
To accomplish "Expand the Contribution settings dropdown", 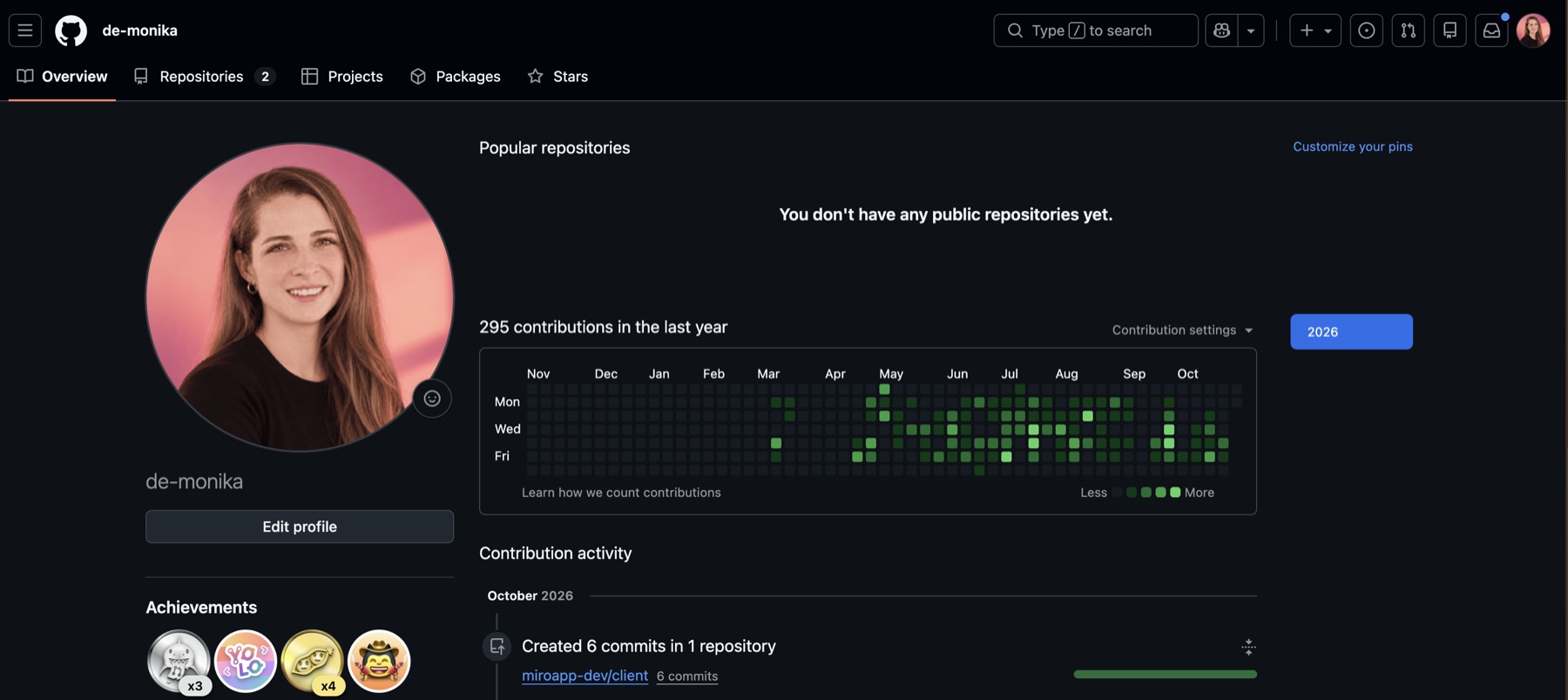I will pos(1182,330).
